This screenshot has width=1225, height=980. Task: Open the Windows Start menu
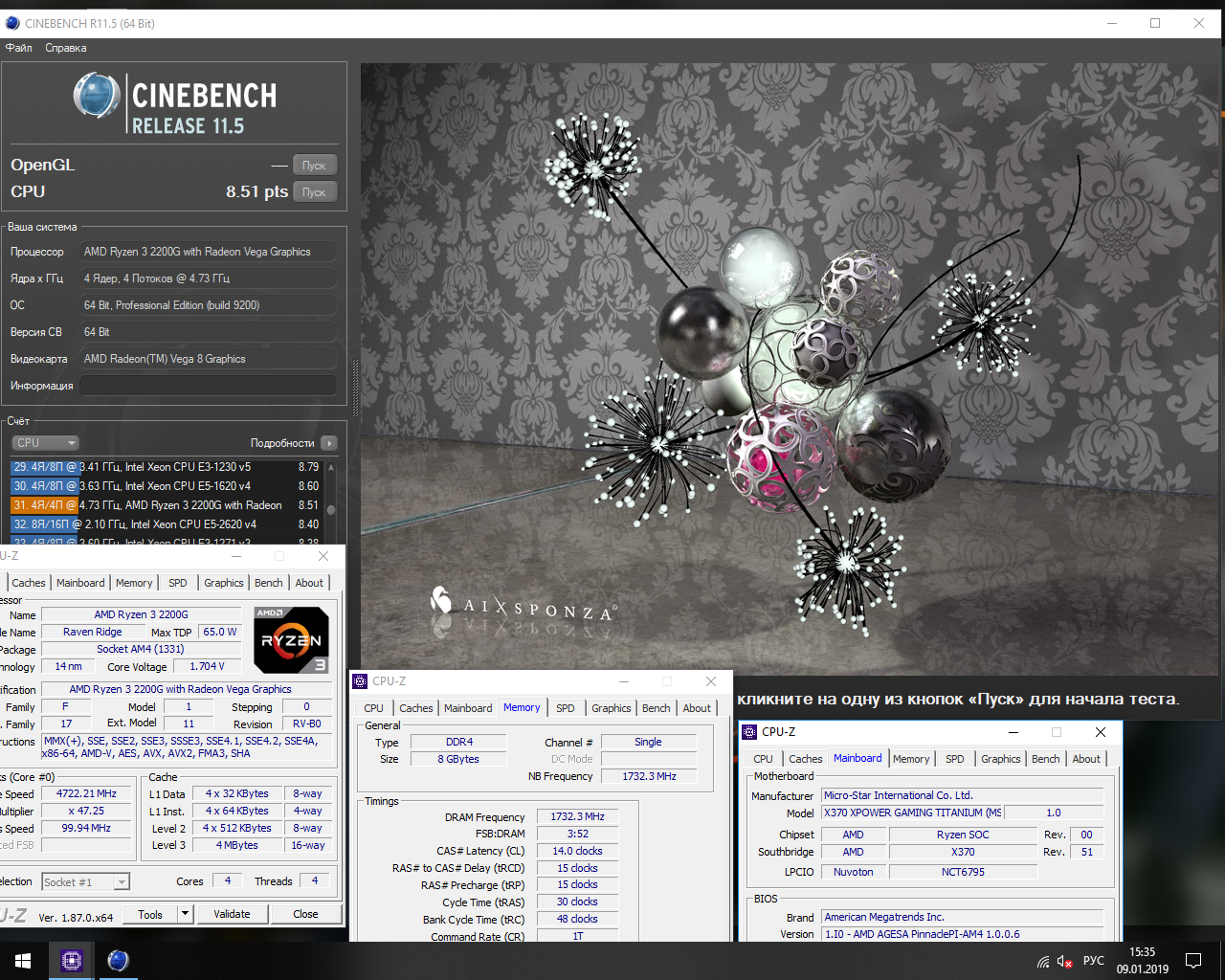tap(23, 961)
